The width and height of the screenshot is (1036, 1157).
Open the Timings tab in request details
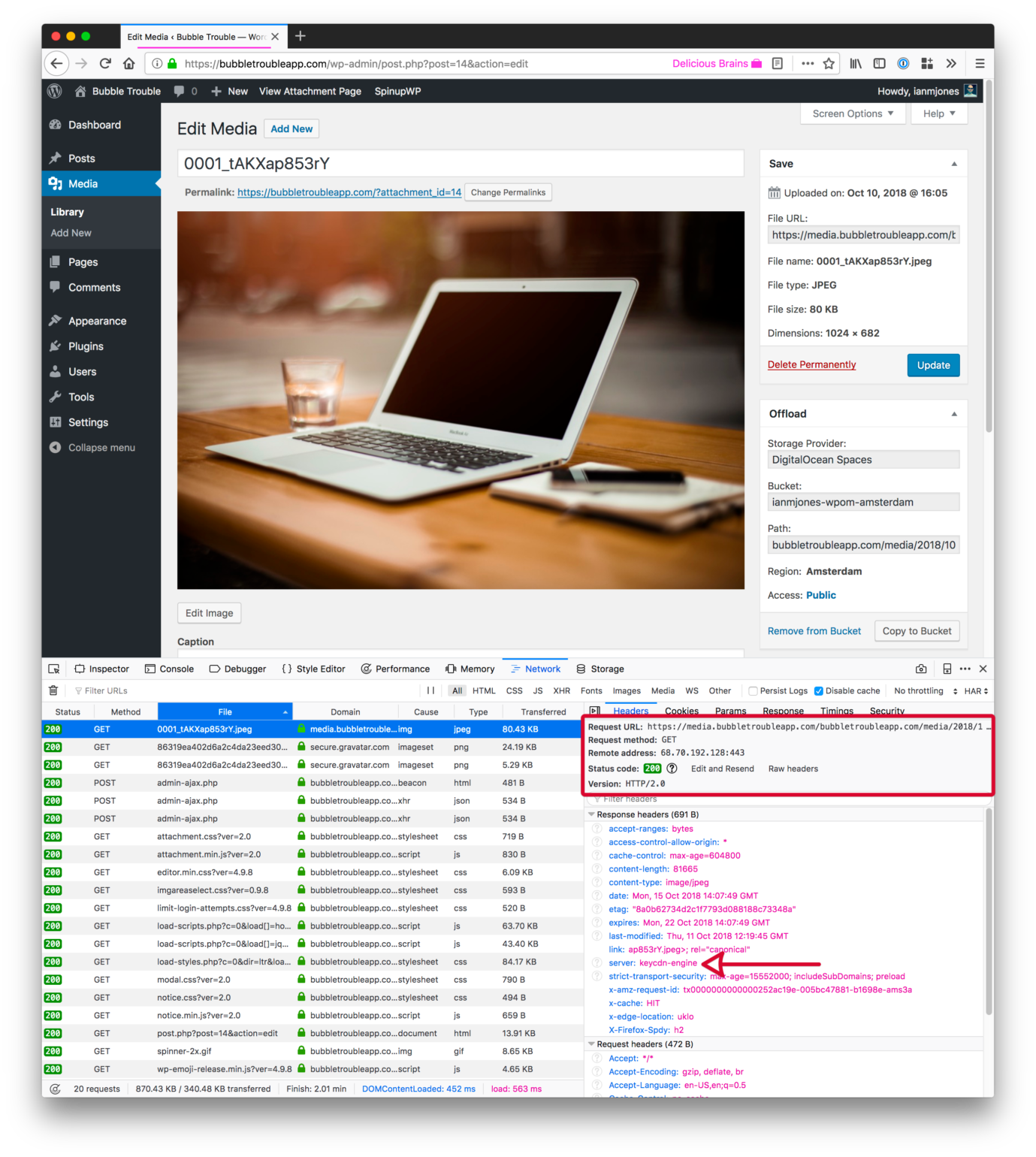coord(837,711)
